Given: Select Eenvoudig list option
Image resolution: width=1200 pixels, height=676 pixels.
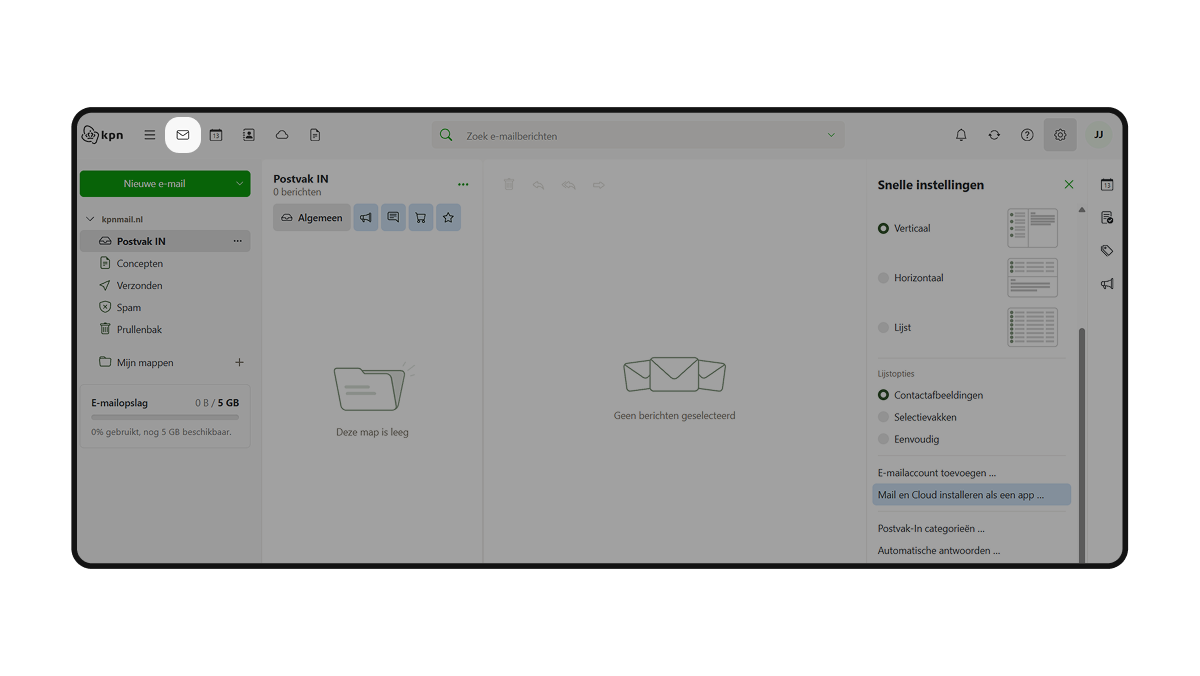Looking at the screenshot, I should tap(883, 439).
